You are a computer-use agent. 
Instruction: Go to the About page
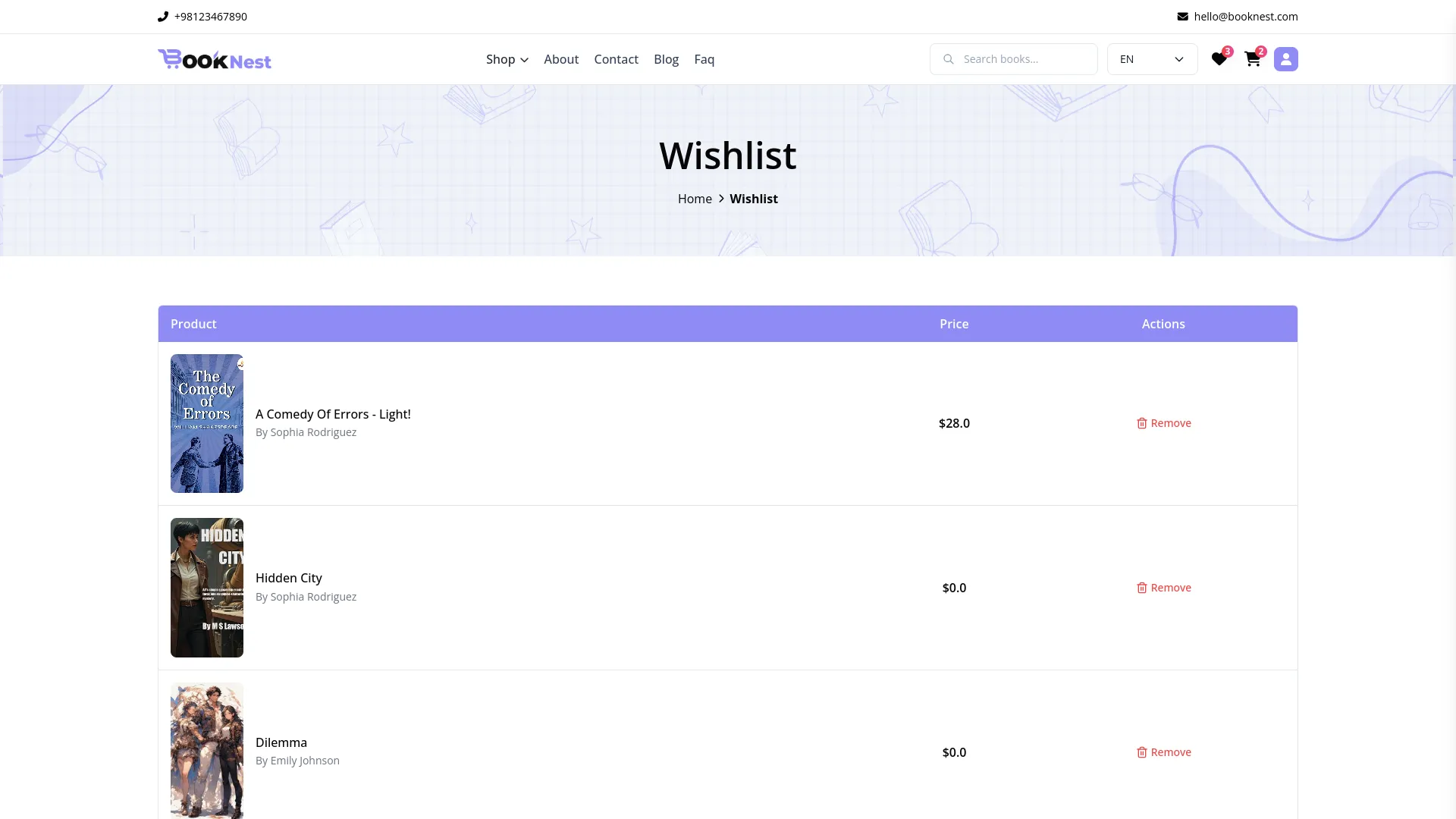click(561, 59)
